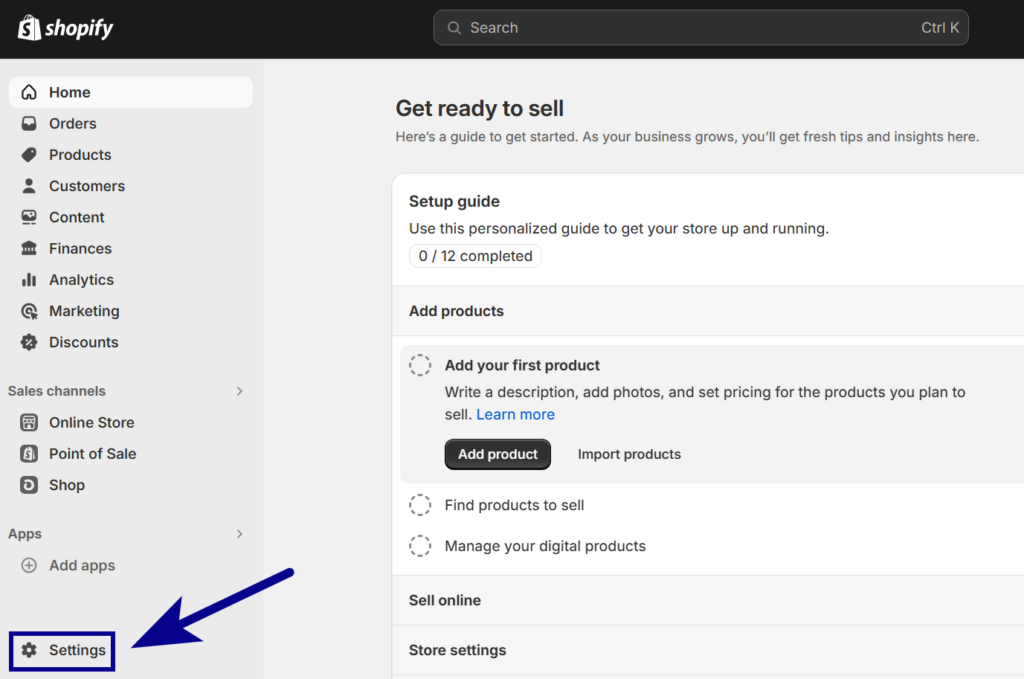Click the Setup guide heading

coord(454,201)
